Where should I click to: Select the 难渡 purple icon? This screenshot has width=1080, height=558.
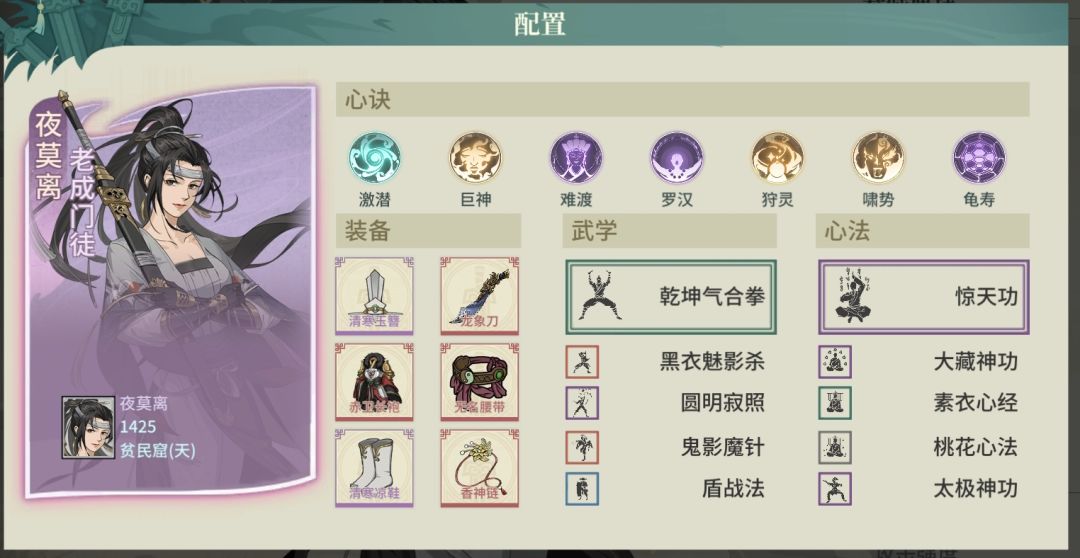point(576,158)
